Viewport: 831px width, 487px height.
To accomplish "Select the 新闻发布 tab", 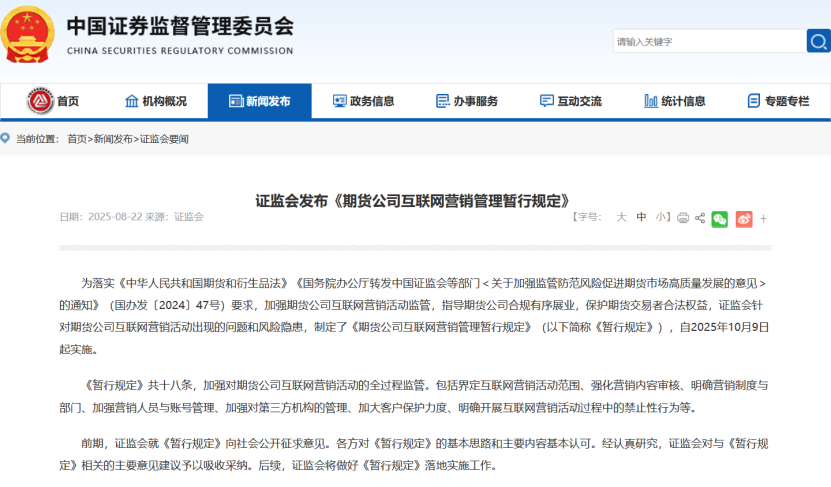I will click(x=260, y=101).
